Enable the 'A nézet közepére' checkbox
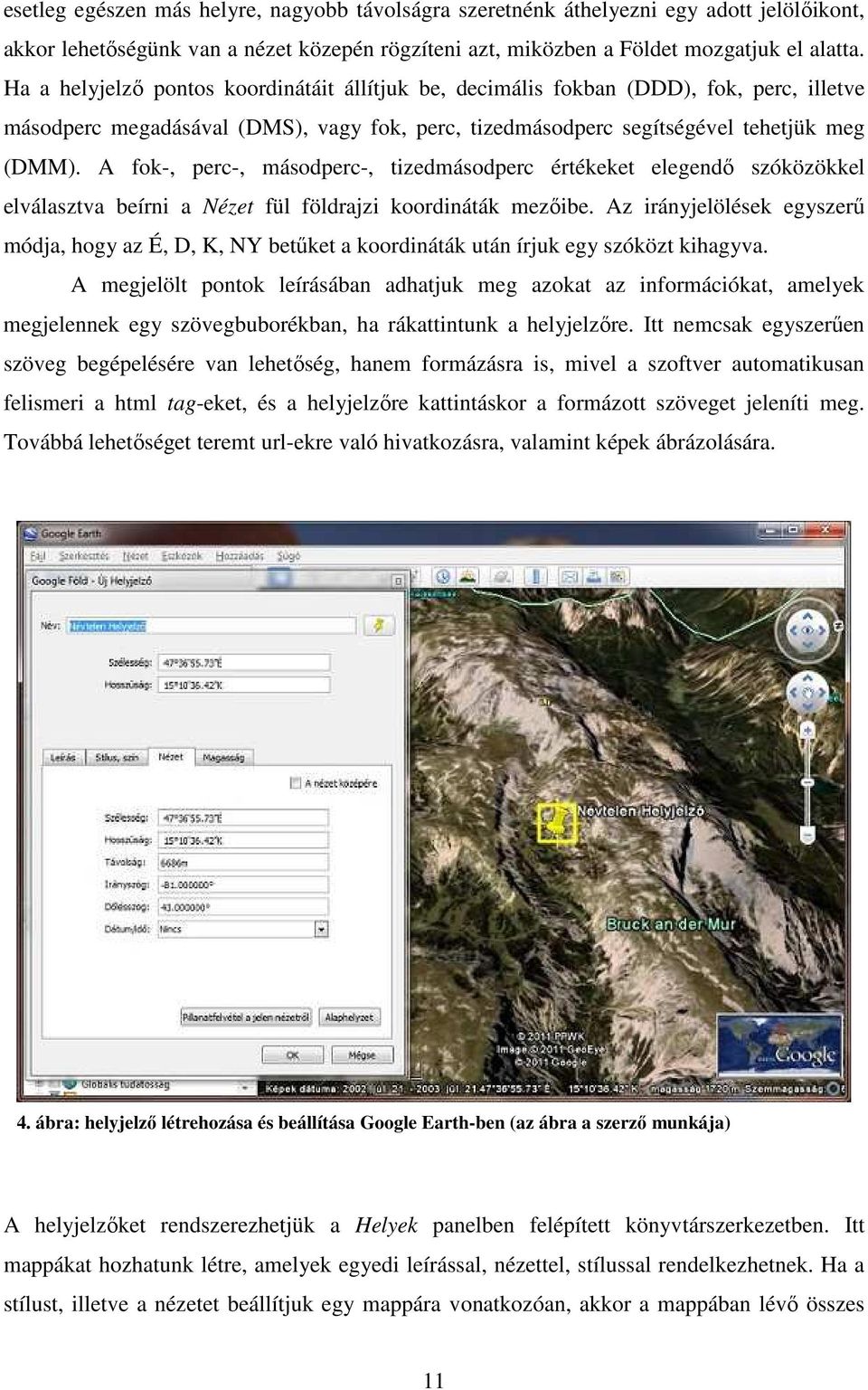 click(295, 783)
